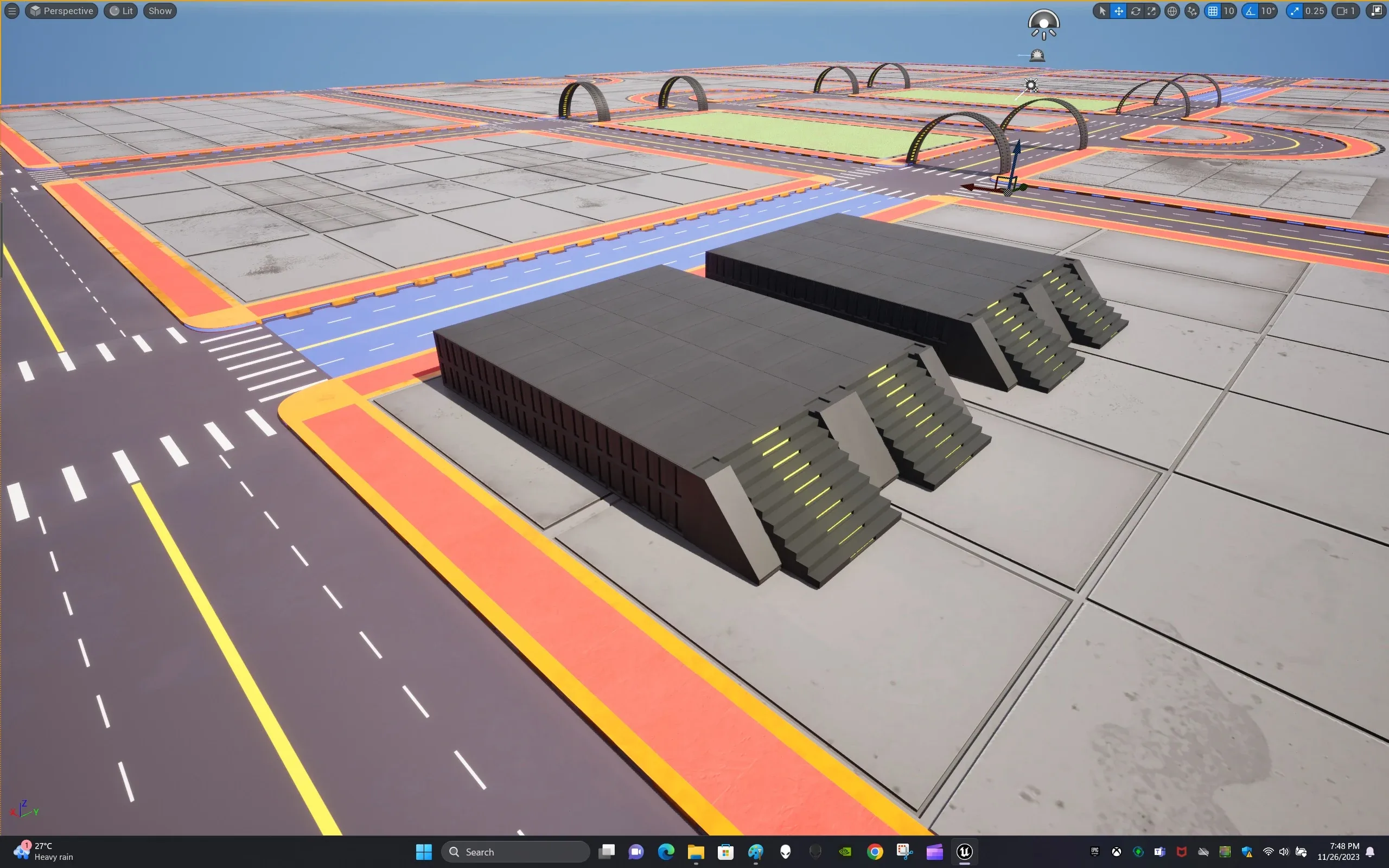This screenshot has width=1389, height=868.
Task: Expand the Show flags dropdown
Action: 159,10
